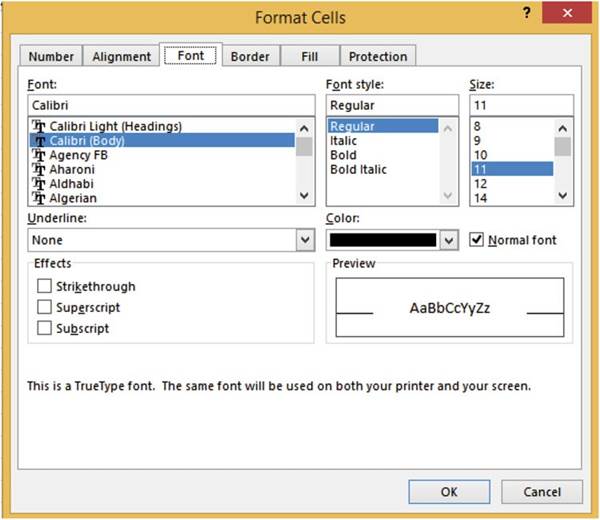Click the Size input field
The image size is (600, 520).
[520, 104]
